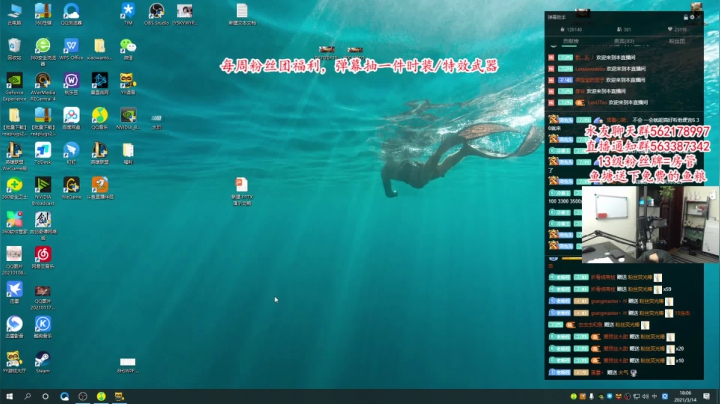Open the 福利 folder on desktop
Screen dimensions: 720x404
click(x=128, y=153)
